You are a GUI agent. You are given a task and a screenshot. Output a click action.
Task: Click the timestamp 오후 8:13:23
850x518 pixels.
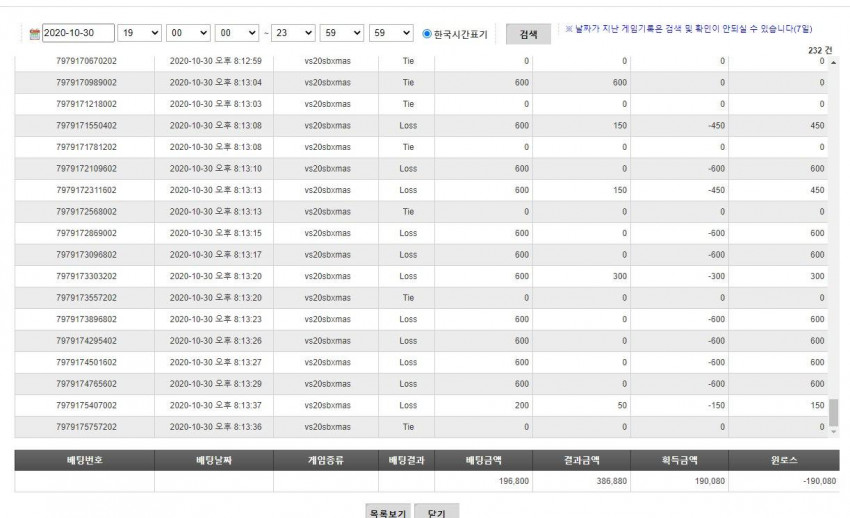(x=239, y=319)
